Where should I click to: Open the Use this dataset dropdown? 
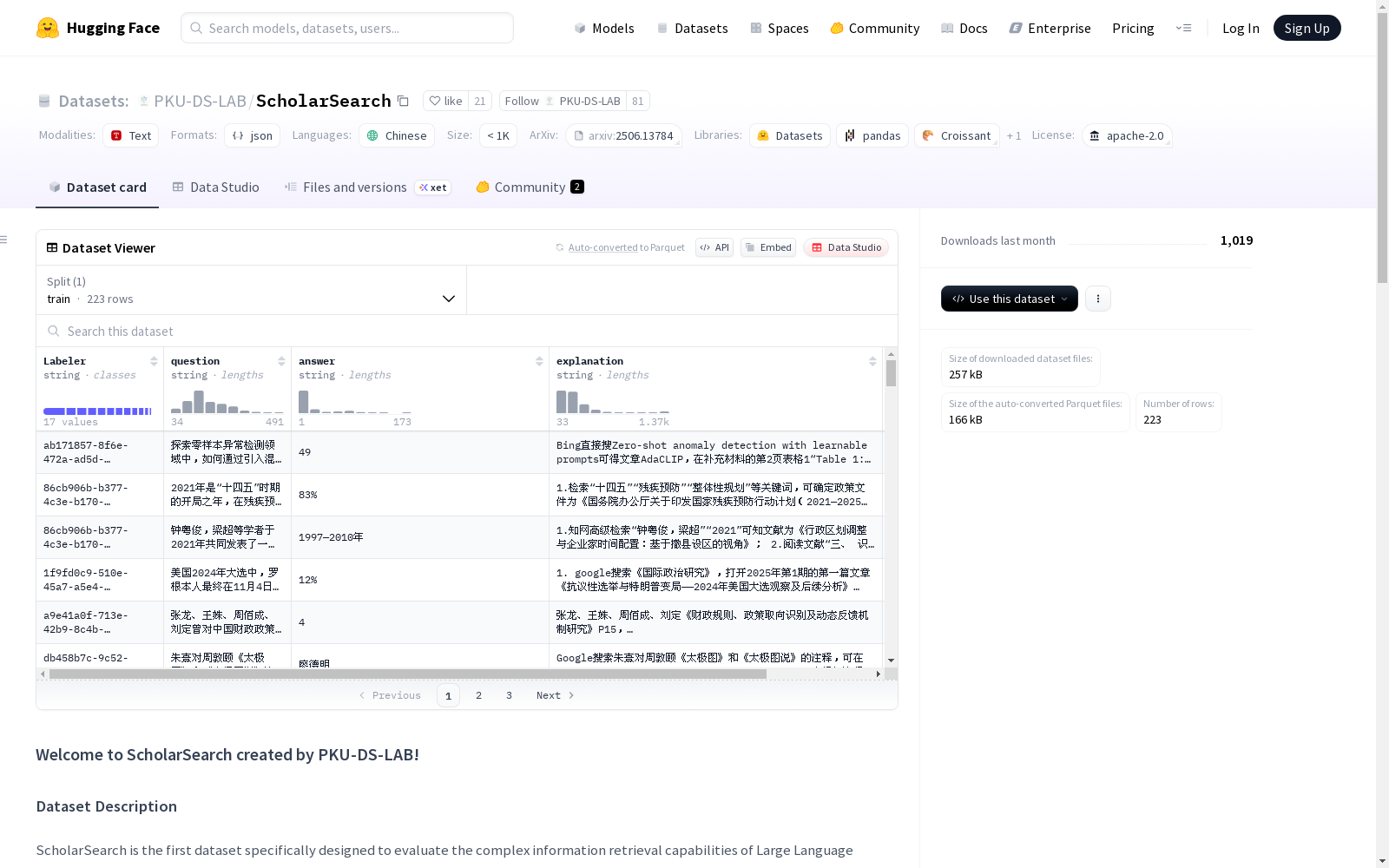click(x=1010, y=299)
